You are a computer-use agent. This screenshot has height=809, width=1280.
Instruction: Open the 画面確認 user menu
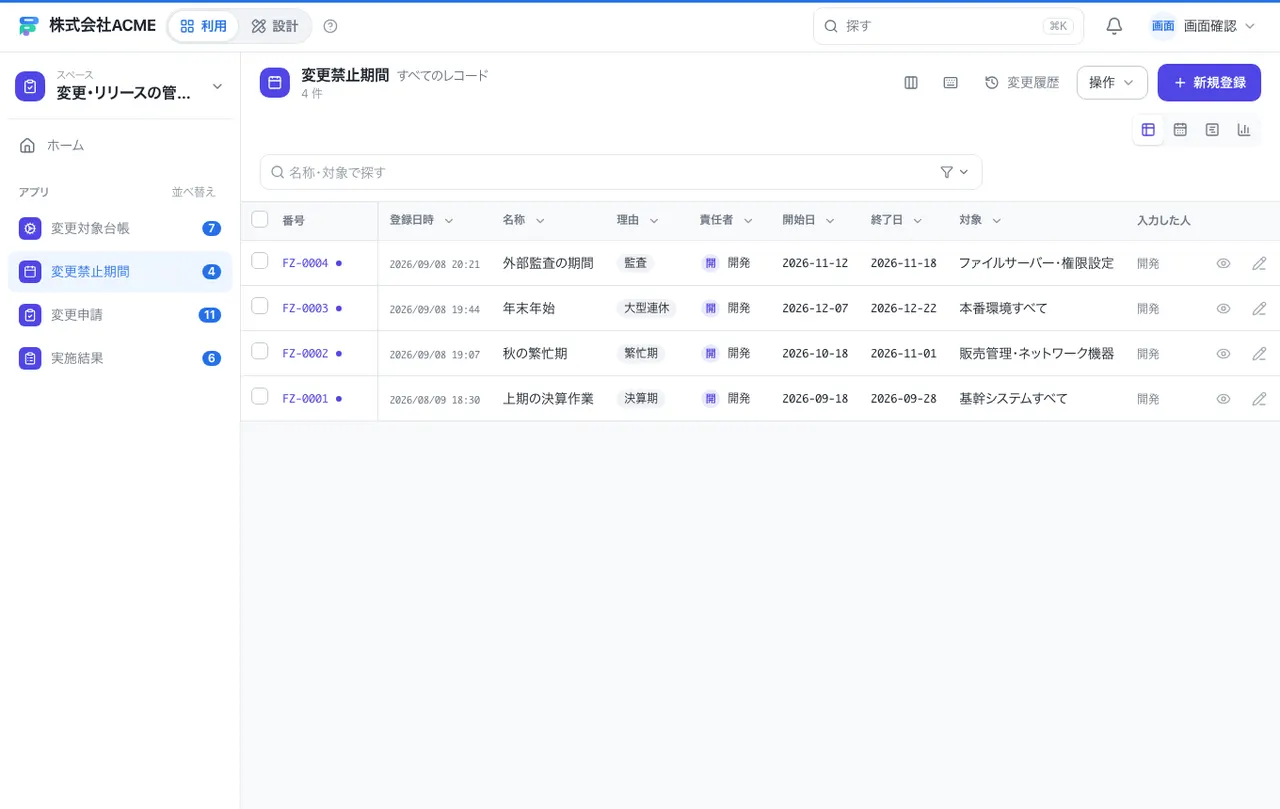tap(1202, 26)
